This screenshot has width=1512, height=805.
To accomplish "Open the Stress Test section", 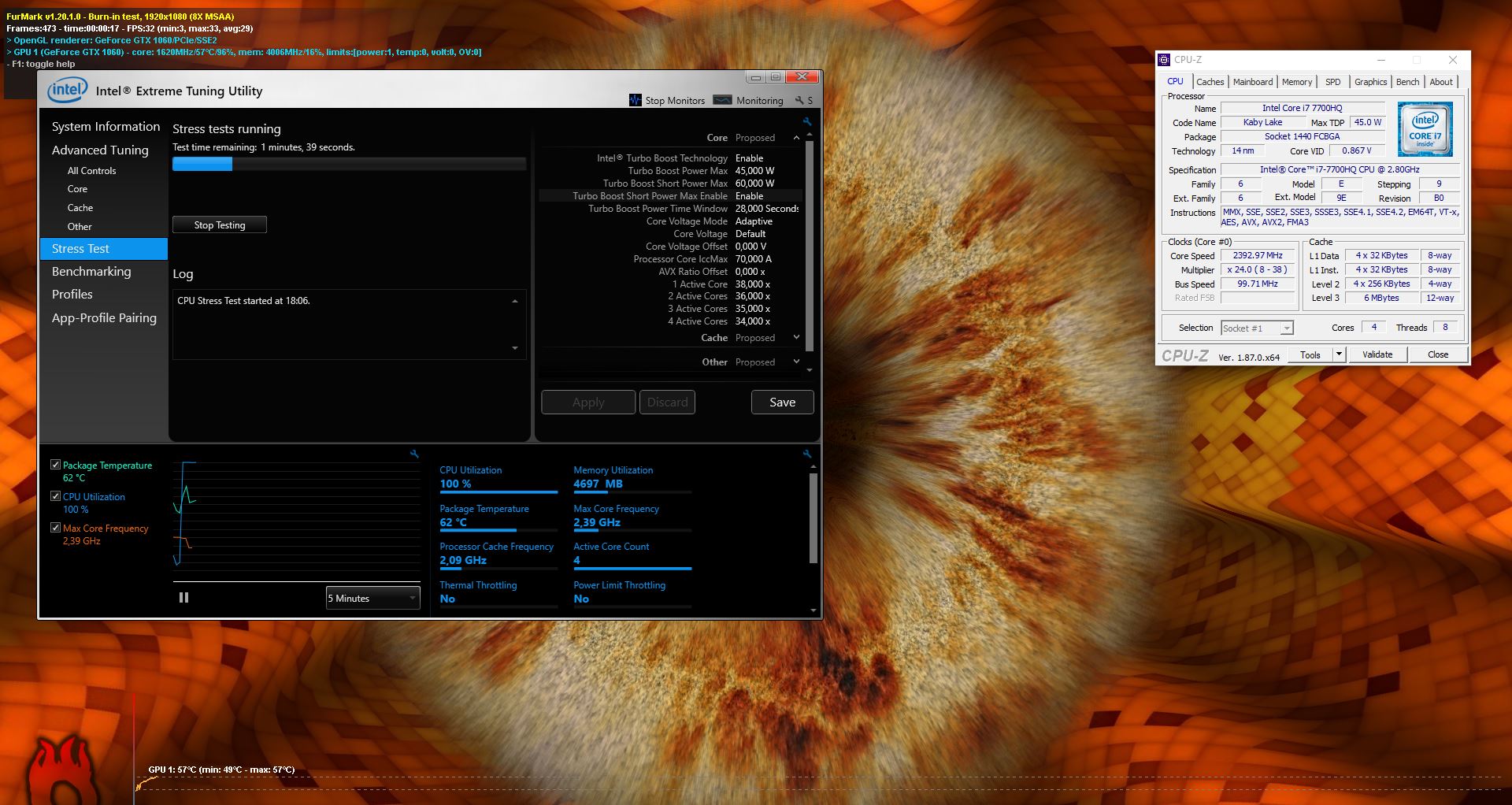I will 104,249.
